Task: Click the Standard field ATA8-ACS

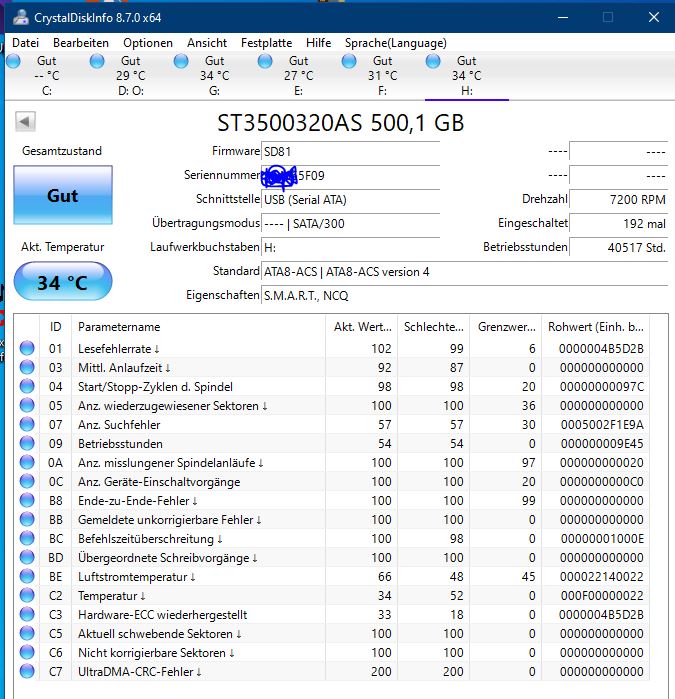Action: (x=465, y=272)
